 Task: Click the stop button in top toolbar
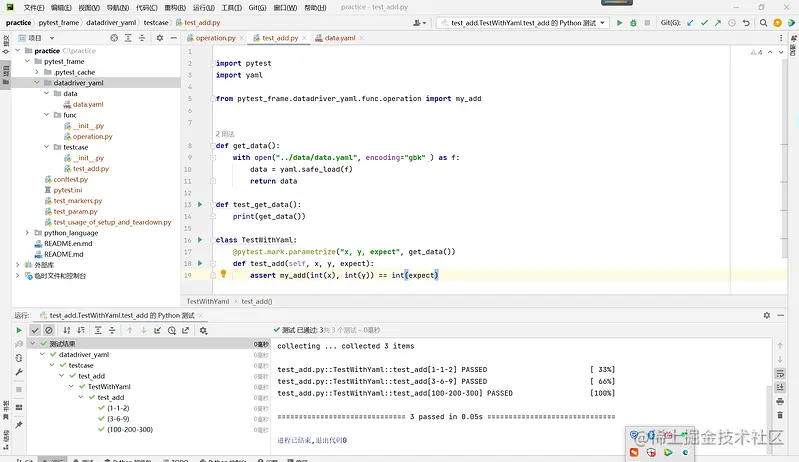coord(647,23)
